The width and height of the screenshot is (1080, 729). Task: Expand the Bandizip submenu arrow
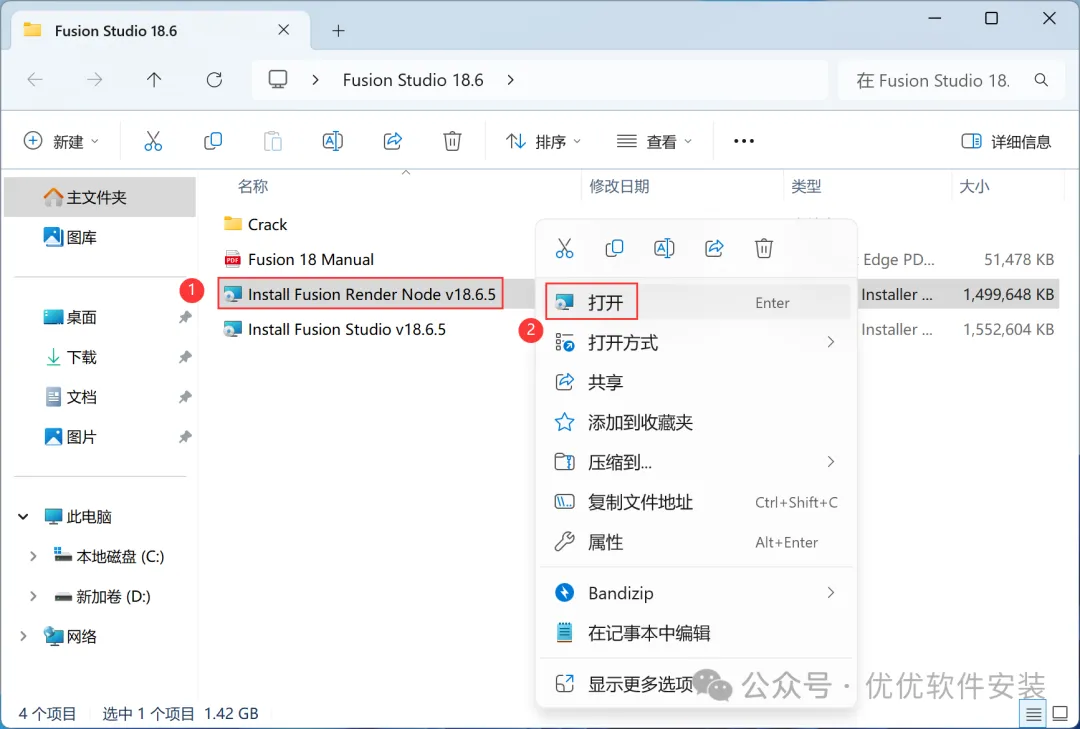pos(831,593)
